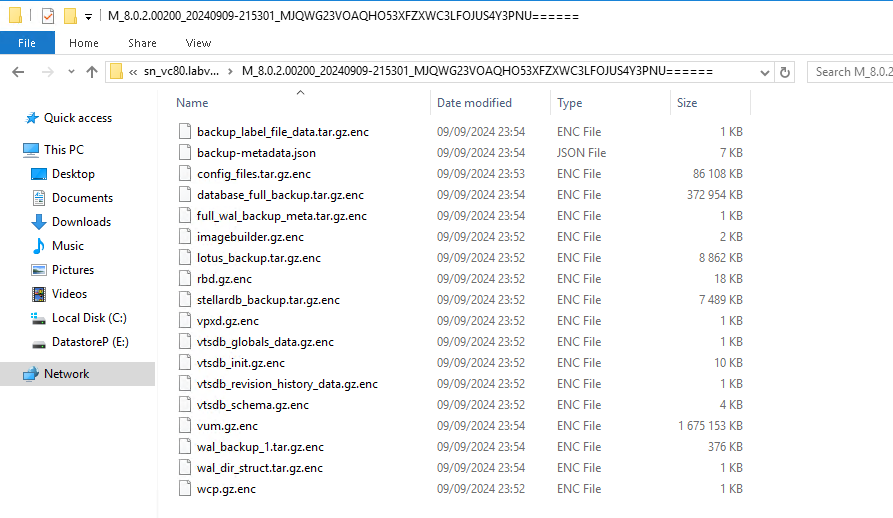Screen dimensions: 893x518
Task: Open Videos in the navigation pane
Action: click(x=69, y=294)
